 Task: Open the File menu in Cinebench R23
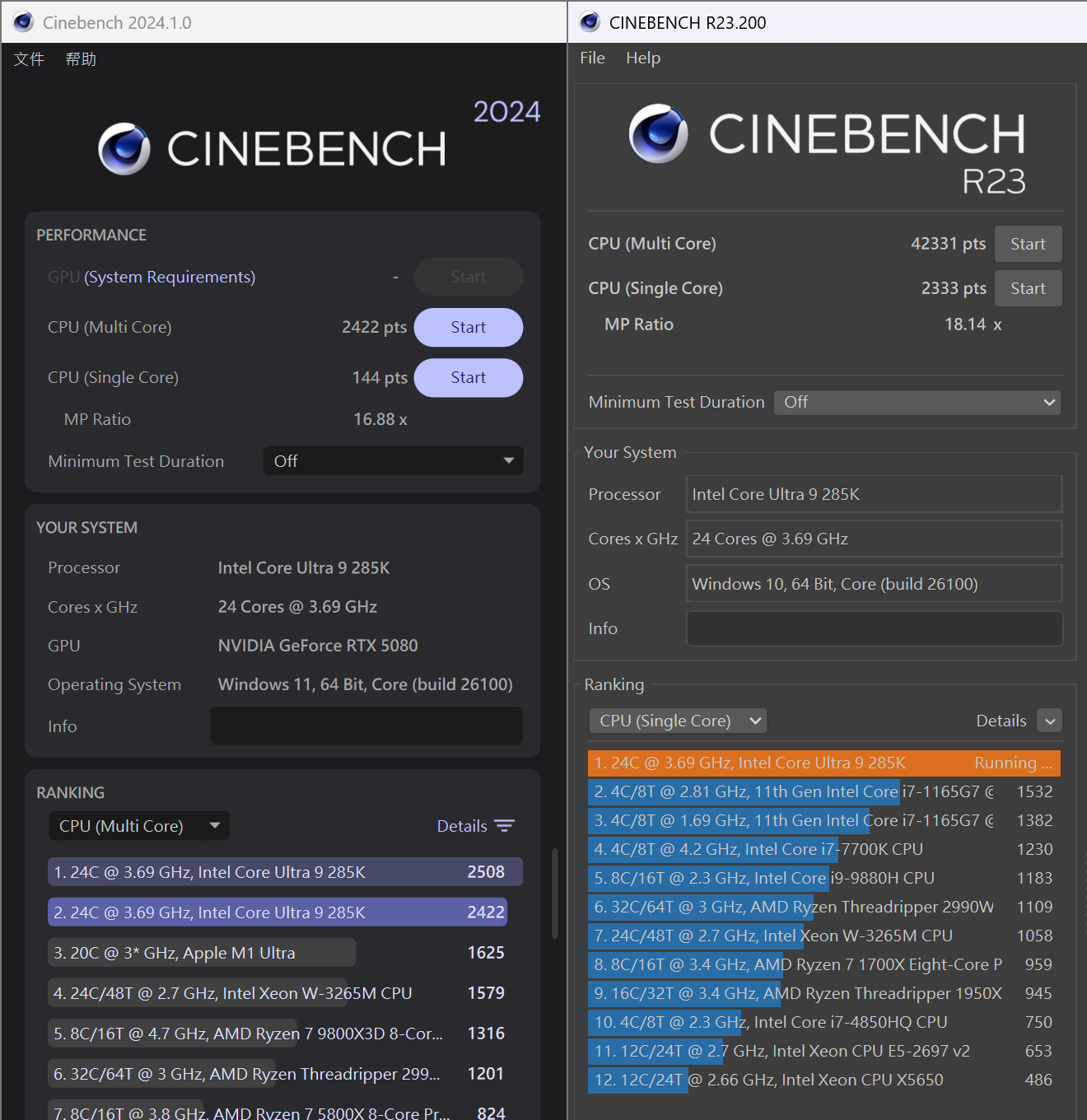(592, 58)
